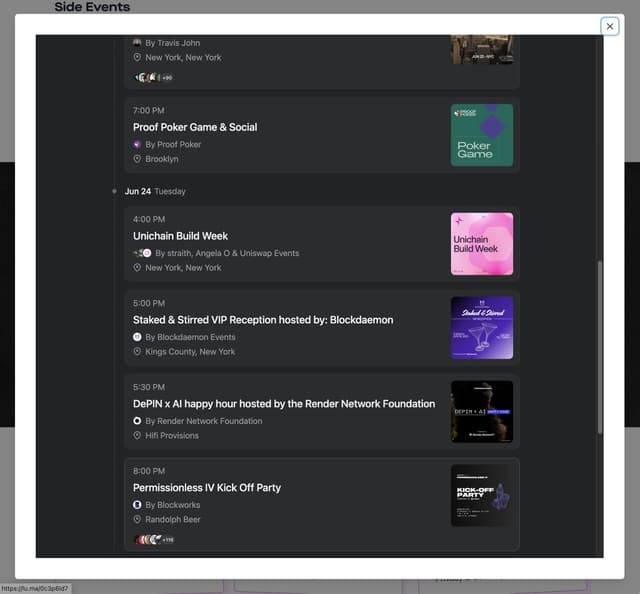
Task: Click the '5:30 PM' time label
Action: point(149,387)
